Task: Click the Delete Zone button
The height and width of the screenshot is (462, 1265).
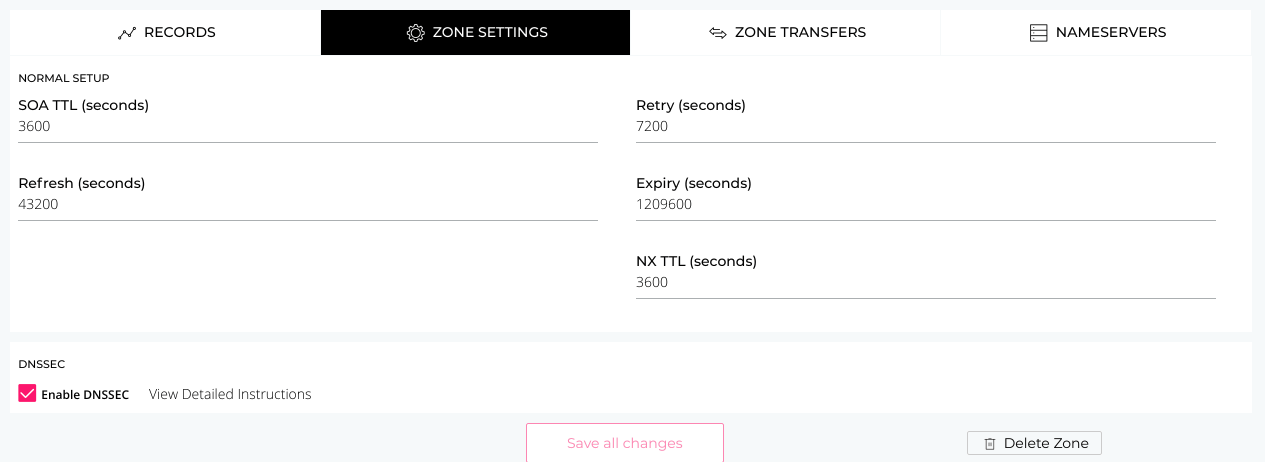Action: click(x=1034, y=443)
